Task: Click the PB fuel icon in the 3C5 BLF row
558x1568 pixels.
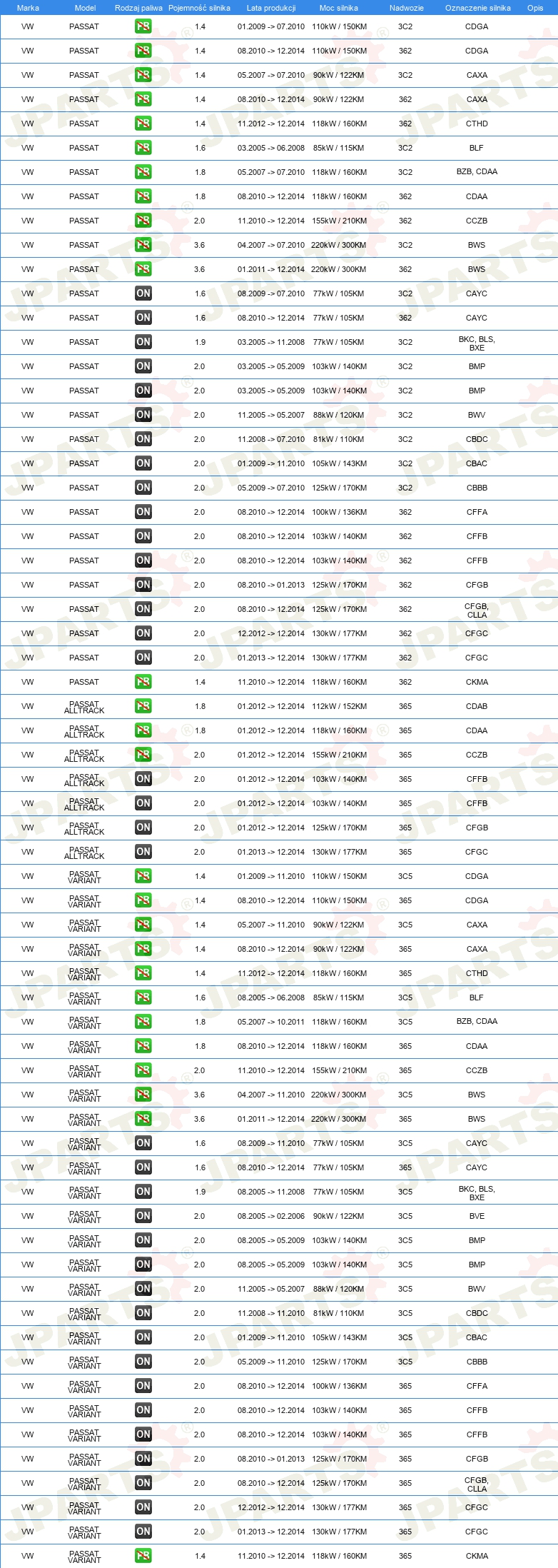Action: coord(143,997)
